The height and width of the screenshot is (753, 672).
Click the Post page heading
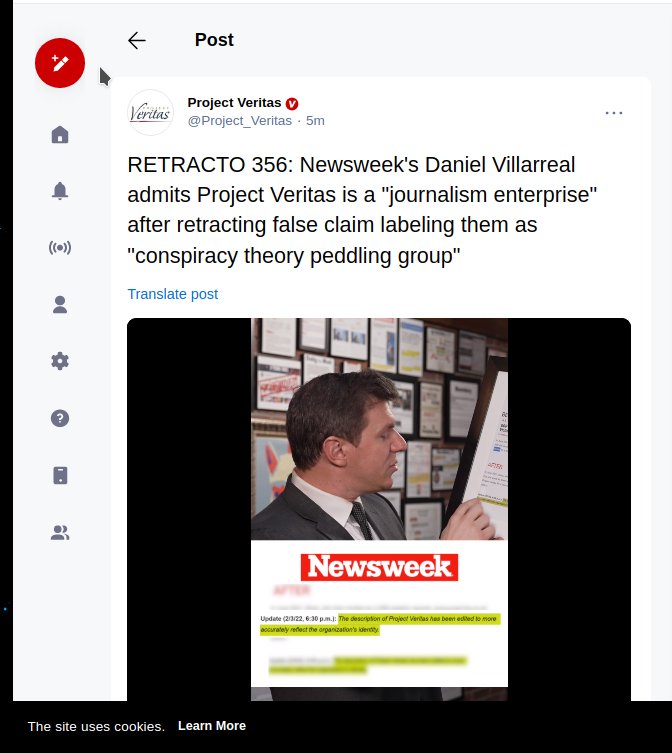[214, 40]
